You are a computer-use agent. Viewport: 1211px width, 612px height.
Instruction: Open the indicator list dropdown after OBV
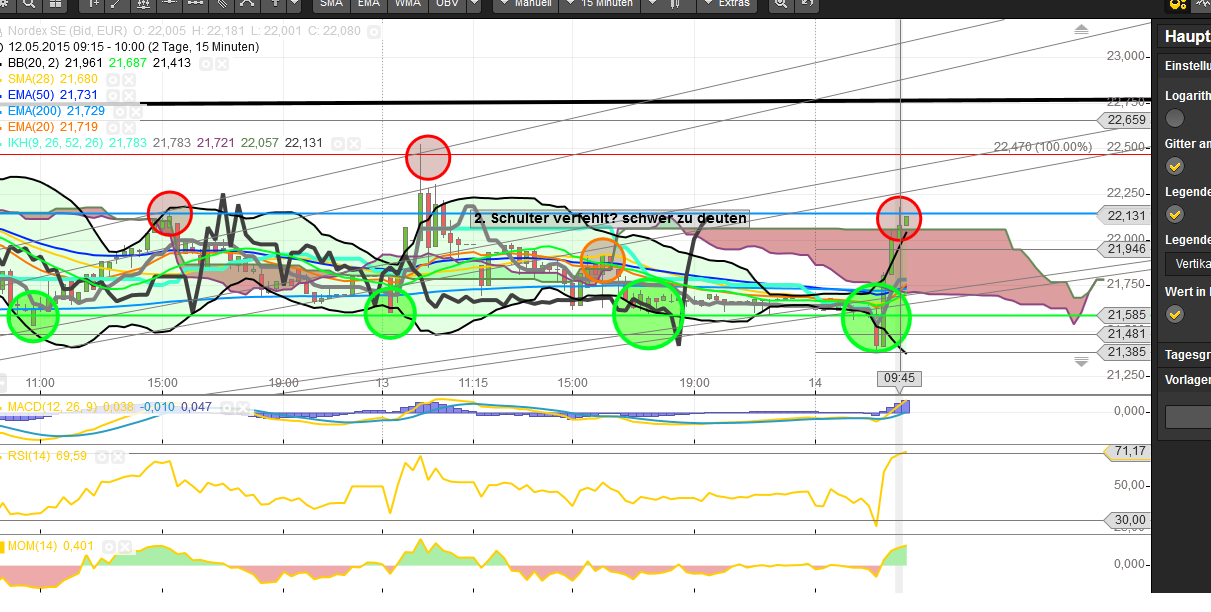[474, 4]
